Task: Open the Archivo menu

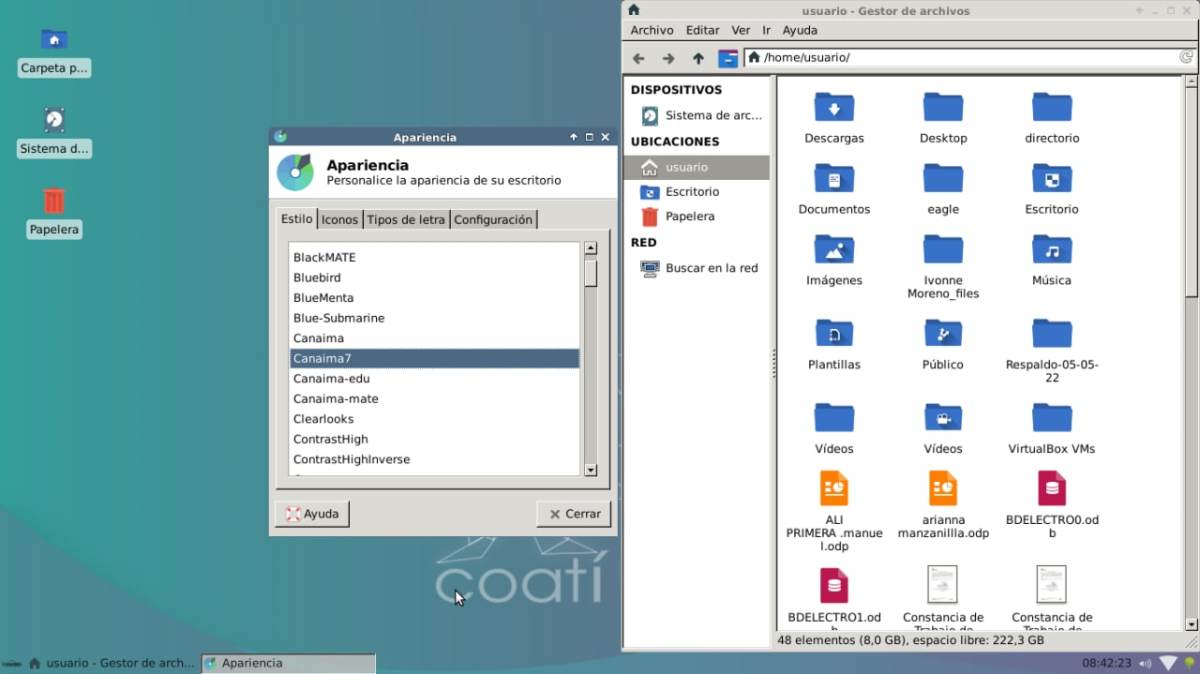Action: [x=651, y=31]
